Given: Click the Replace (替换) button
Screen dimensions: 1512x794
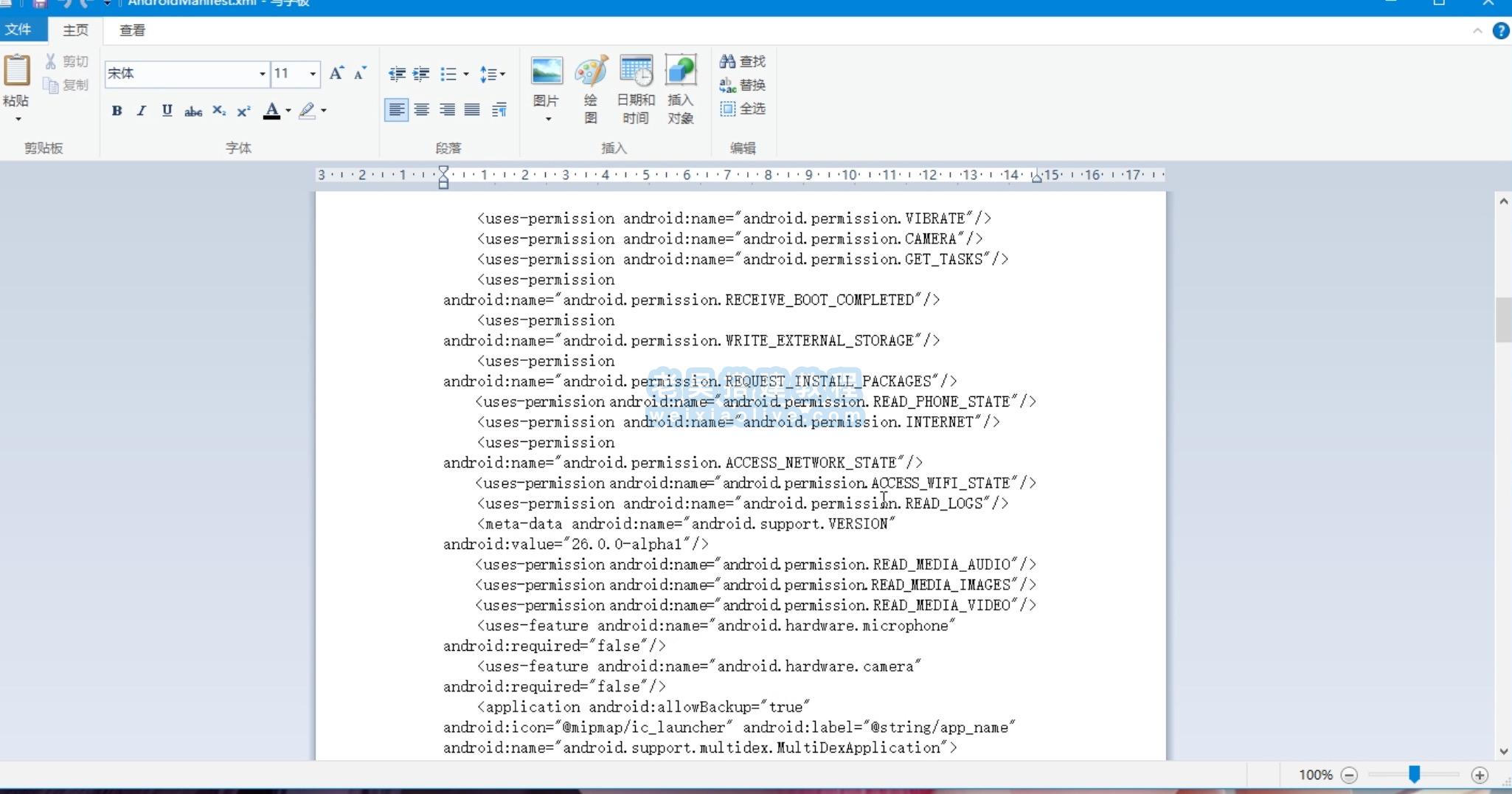Looking at the screenshot, I should [743, 85].
